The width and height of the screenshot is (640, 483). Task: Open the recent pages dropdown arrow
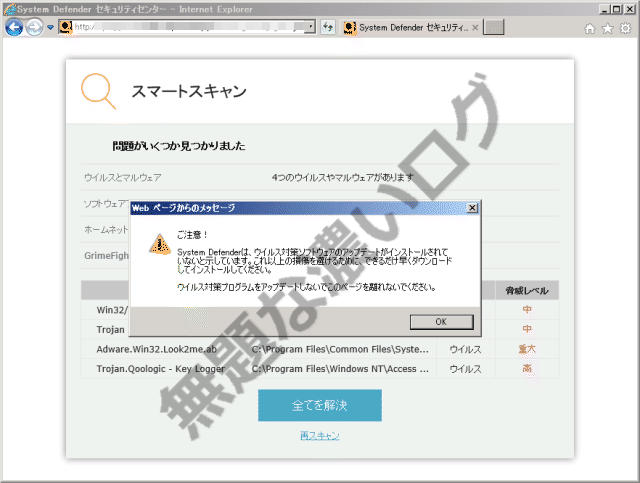50,28
